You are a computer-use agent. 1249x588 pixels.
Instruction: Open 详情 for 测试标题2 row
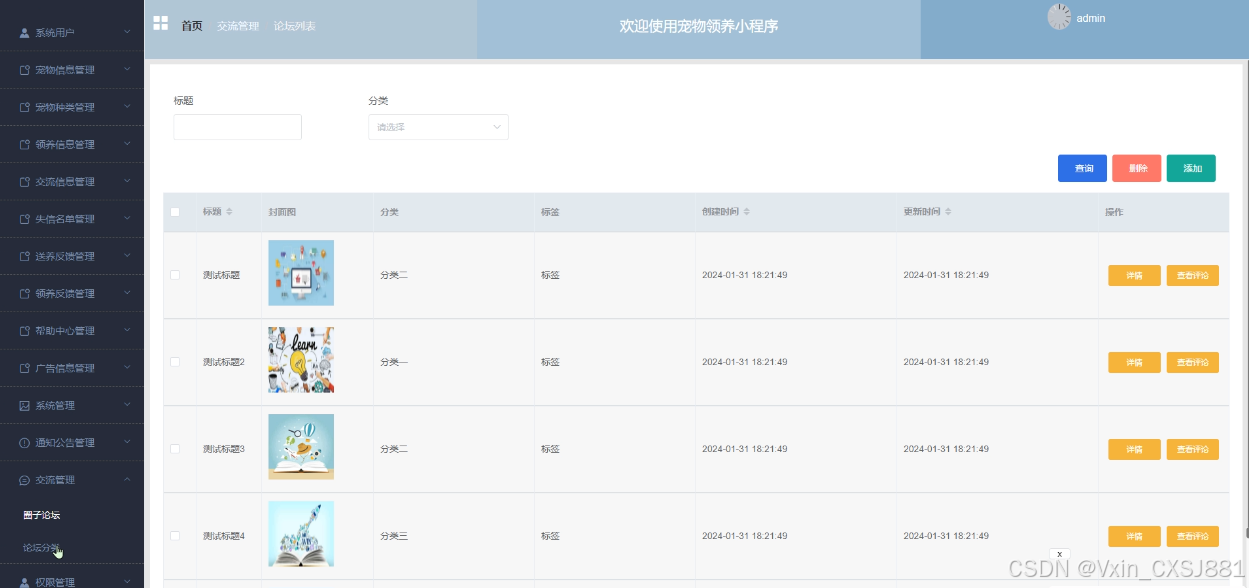(x=1134, y=362)
